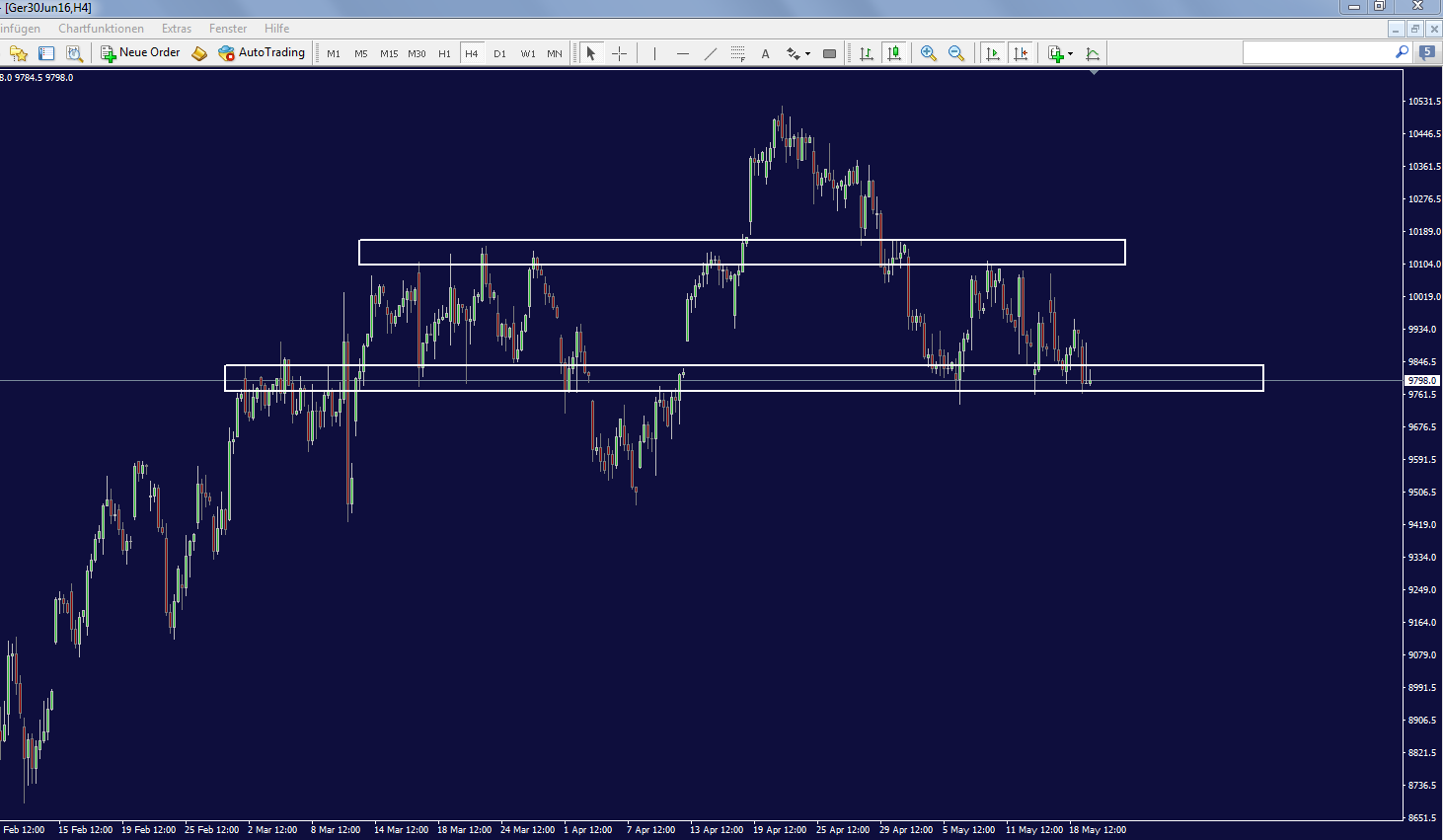Select the vertical line tool
This screenshot has height=840, width=1443.
[654, 53]
